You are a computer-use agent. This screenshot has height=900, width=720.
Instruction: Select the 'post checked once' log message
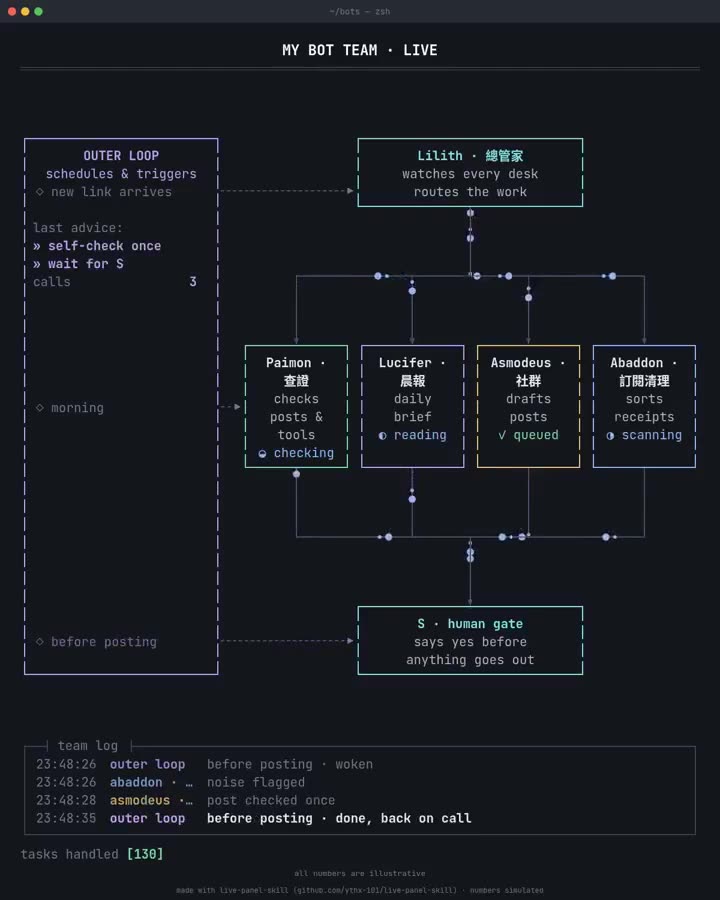click(271, 800)
